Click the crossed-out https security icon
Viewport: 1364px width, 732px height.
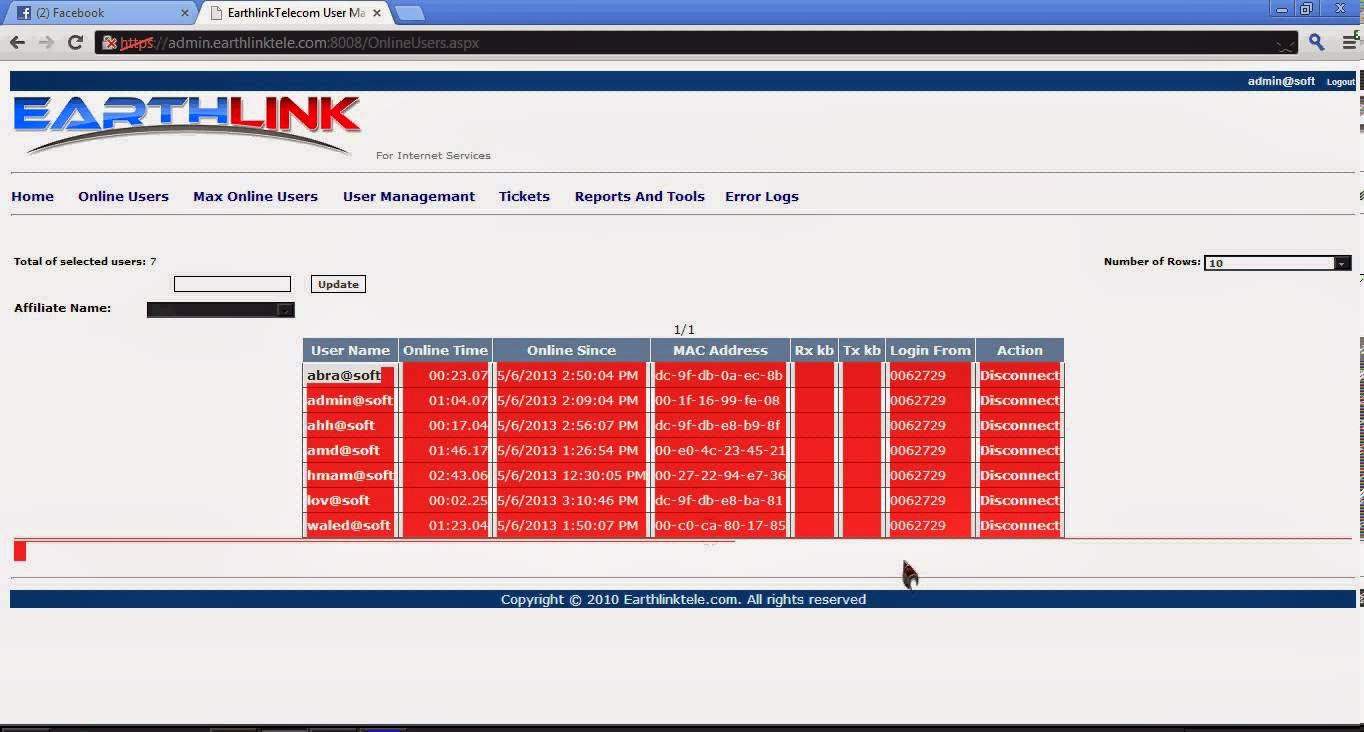point(109,42)
